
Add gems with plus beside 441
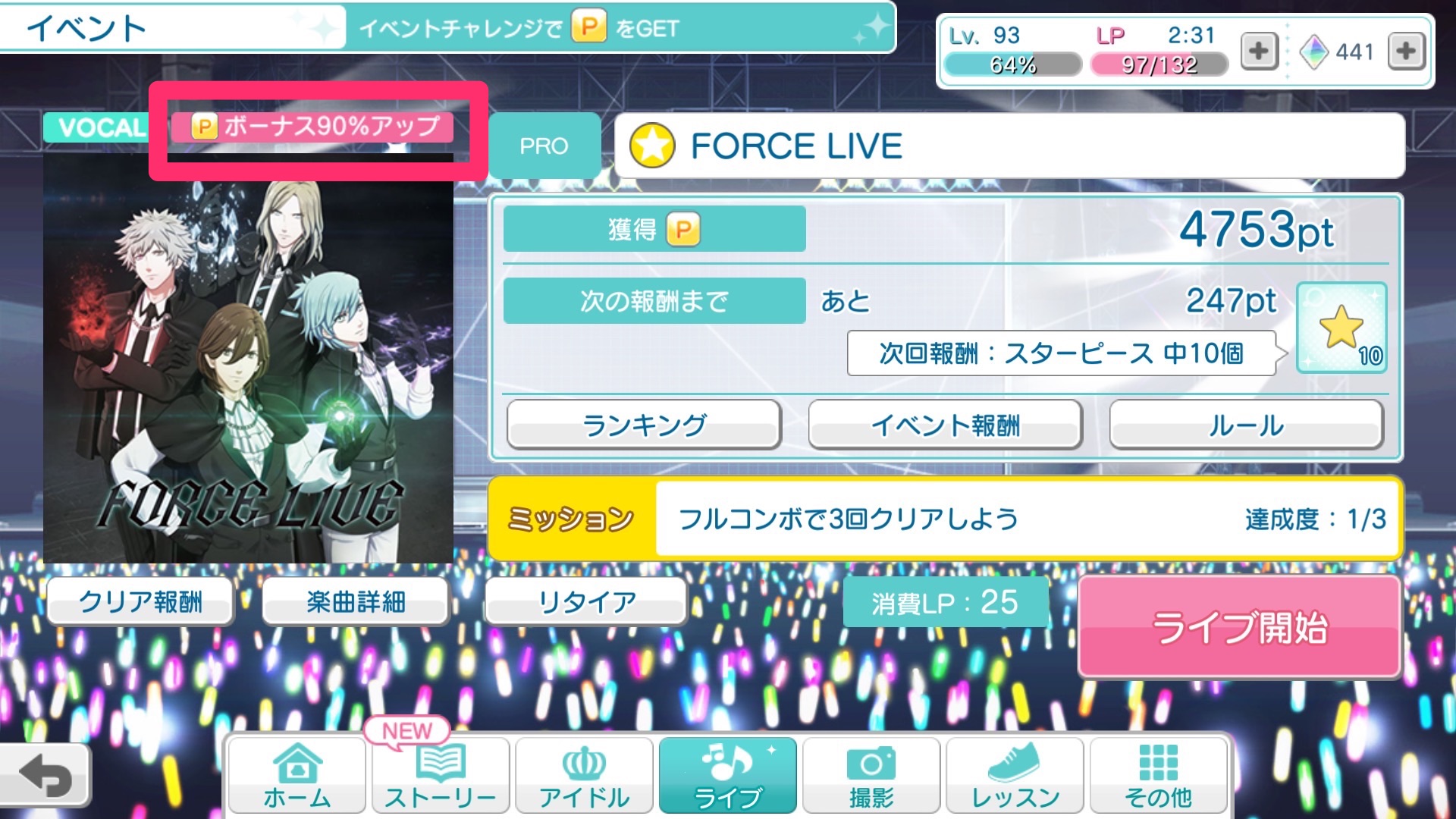[1406, 51]
